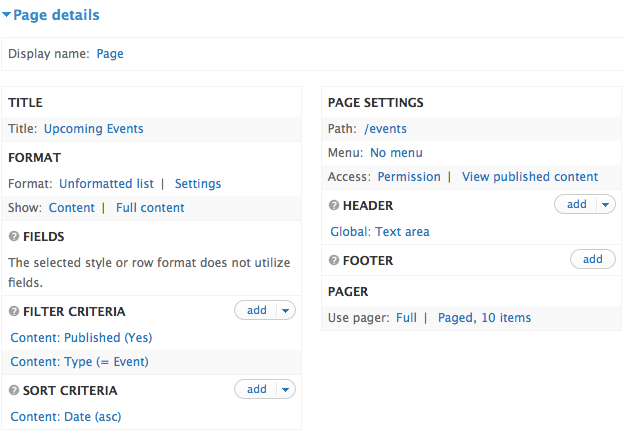
Task: Edit the Upcoming Events title
Action: click(94, 129)
